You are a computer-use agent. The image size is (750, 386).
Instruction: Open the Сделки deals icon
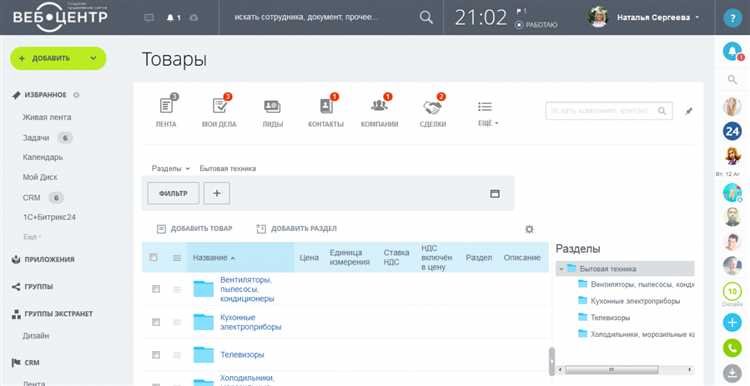pyautogui.click(x=432, y=107)
